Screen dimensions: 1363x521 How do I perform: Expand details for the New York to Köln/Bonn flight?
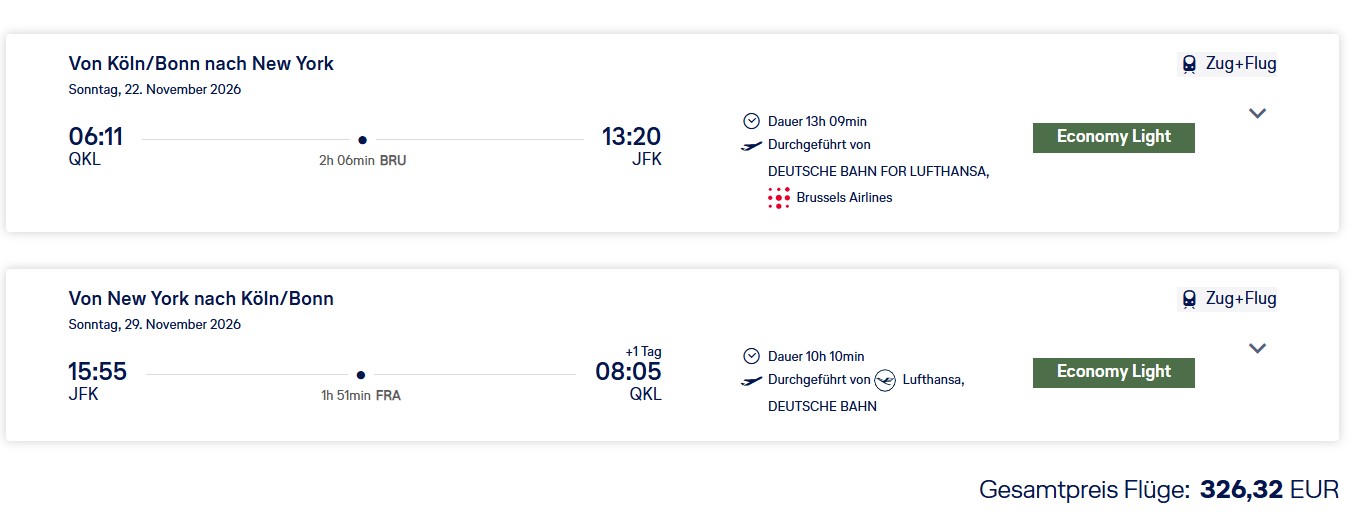(1258, 348)
